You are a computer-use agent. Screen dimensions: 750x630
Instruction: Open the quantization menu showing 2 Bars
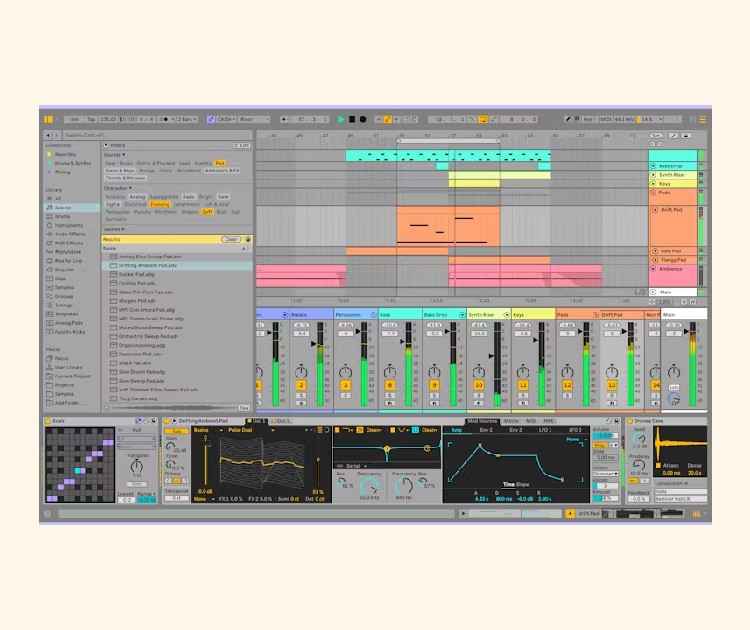pyautogui.click(x=187, y=119)
